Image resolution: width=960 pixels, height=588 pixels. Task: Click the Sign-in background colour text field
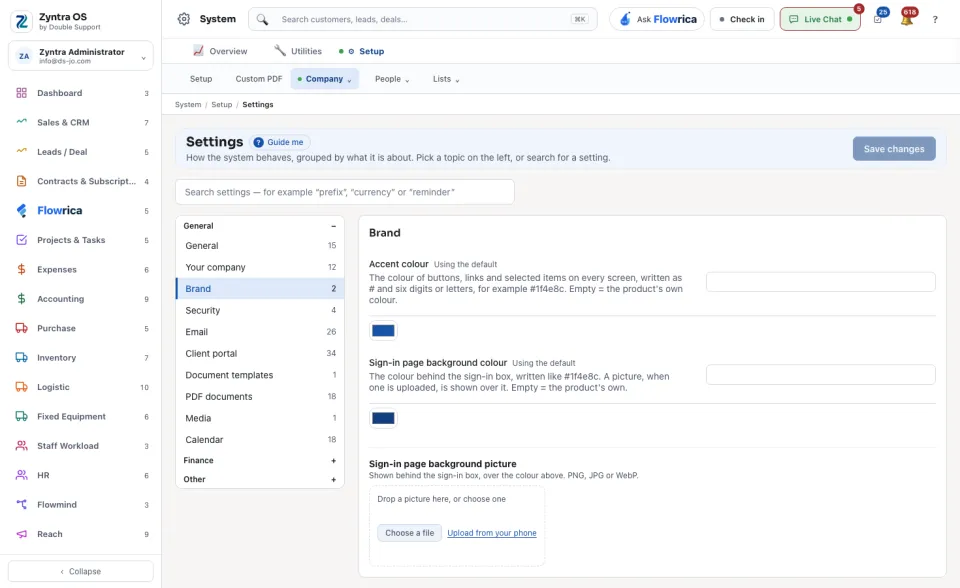820,374
